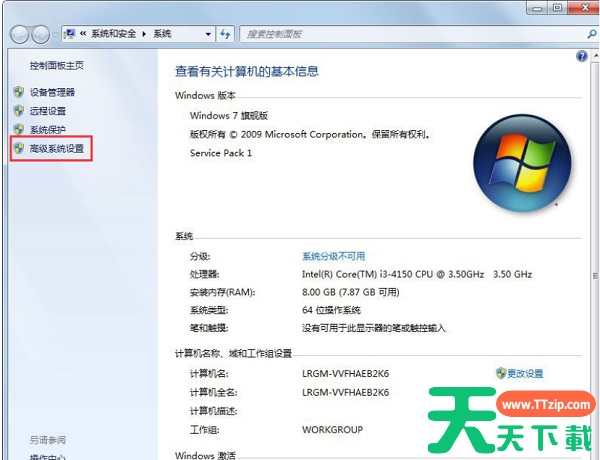Open 高级系统设置 link
The image size is (600, 460).
[x=58, y=149]
